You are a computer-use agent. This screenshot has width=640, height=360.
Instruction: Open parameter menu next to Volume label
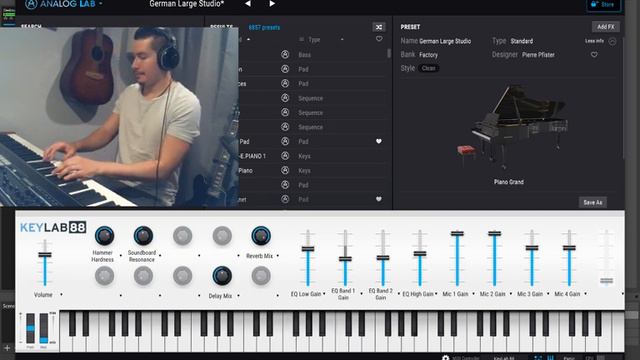click(61, 294)
